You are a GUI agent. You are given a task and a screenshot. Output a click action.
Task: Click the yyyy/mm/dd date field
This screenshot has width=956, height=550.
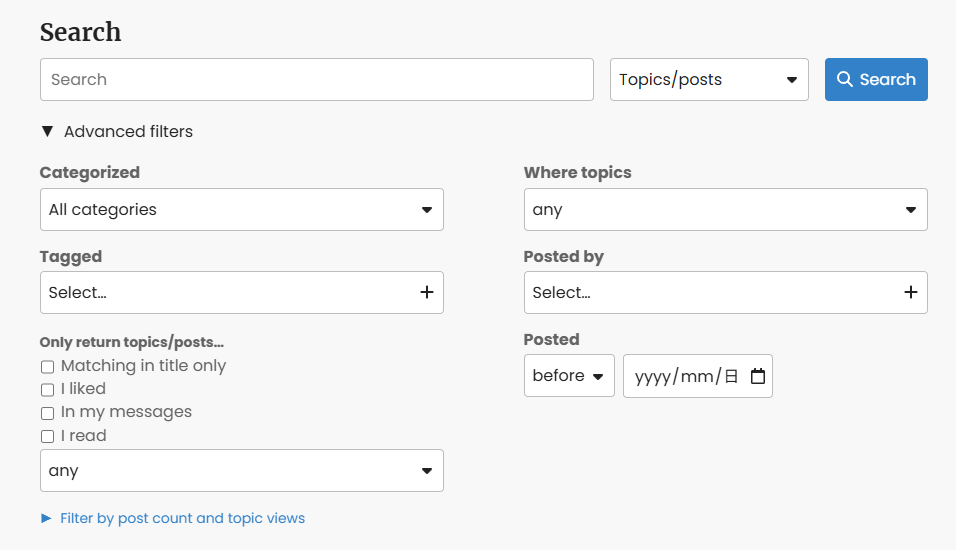coord(697,376)
